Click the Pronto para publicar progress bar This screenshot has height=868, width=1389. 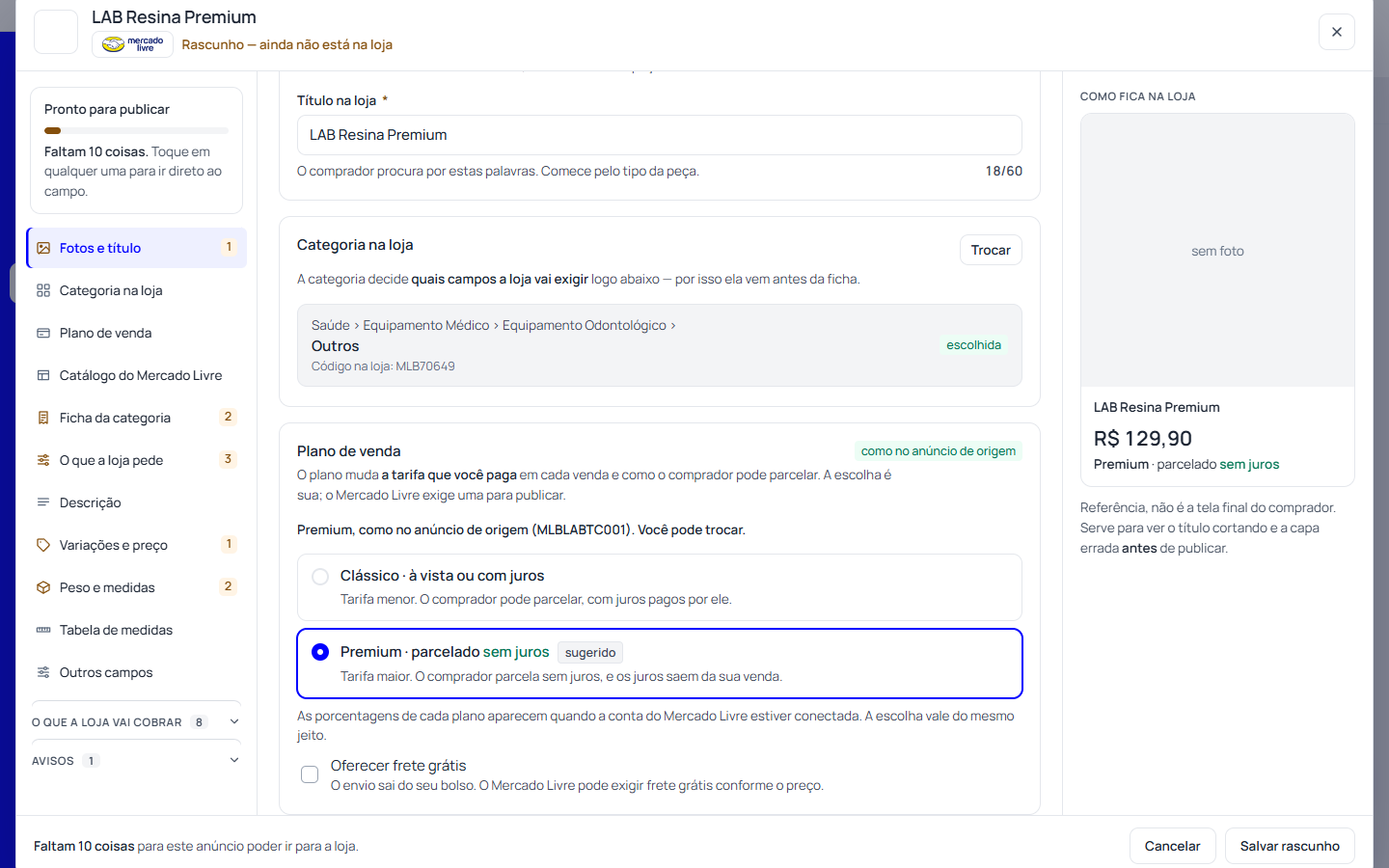(136, 130)
